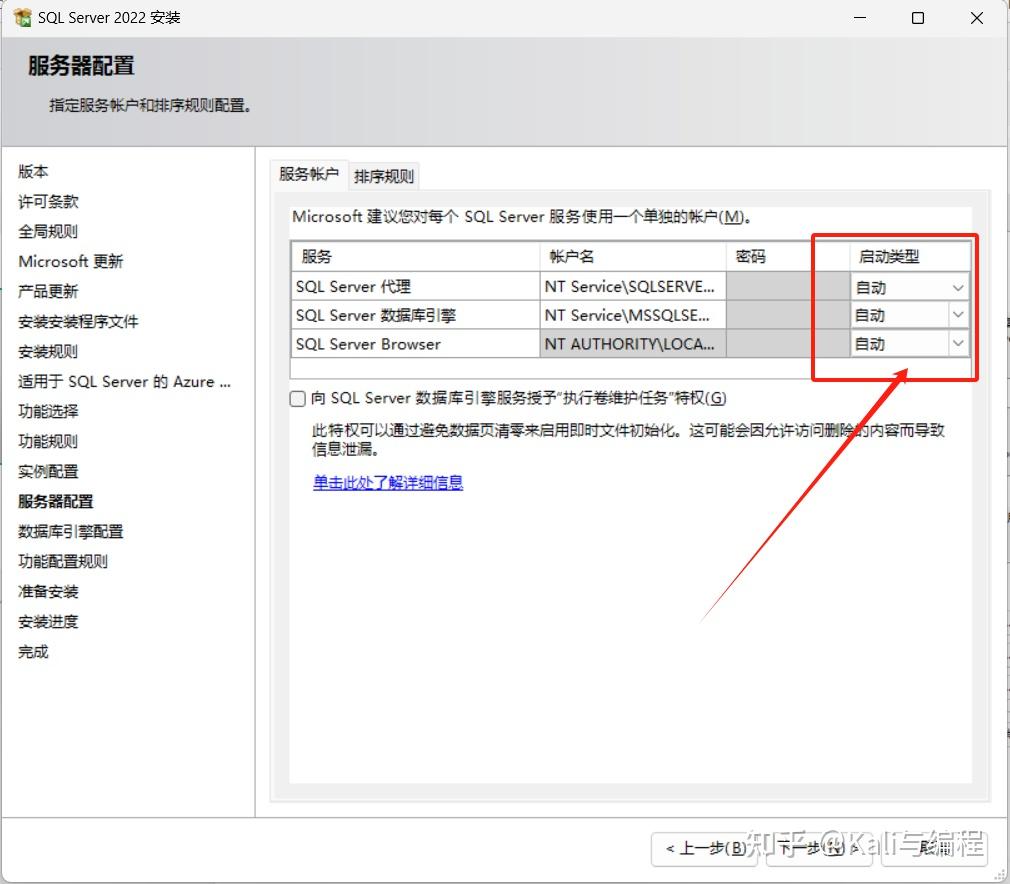Open startup type dropdown for SQL Server 代理
This screenshot has width=1010, height=884.
957,286
